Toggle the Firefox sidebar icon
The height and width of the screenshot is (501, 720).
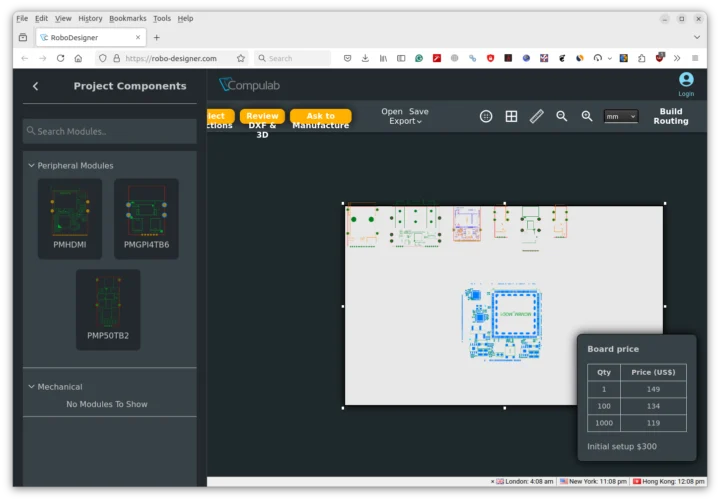click(401, 58)
